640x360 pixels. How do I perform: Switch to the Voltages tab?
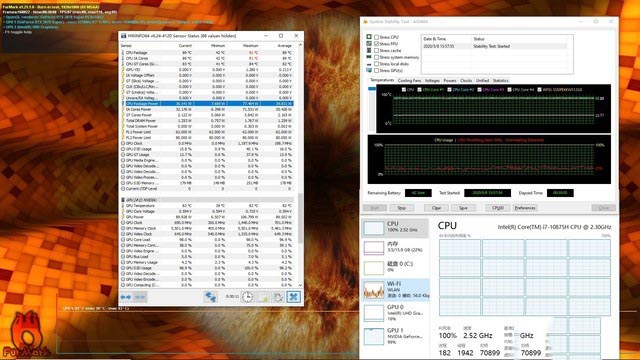432,80
